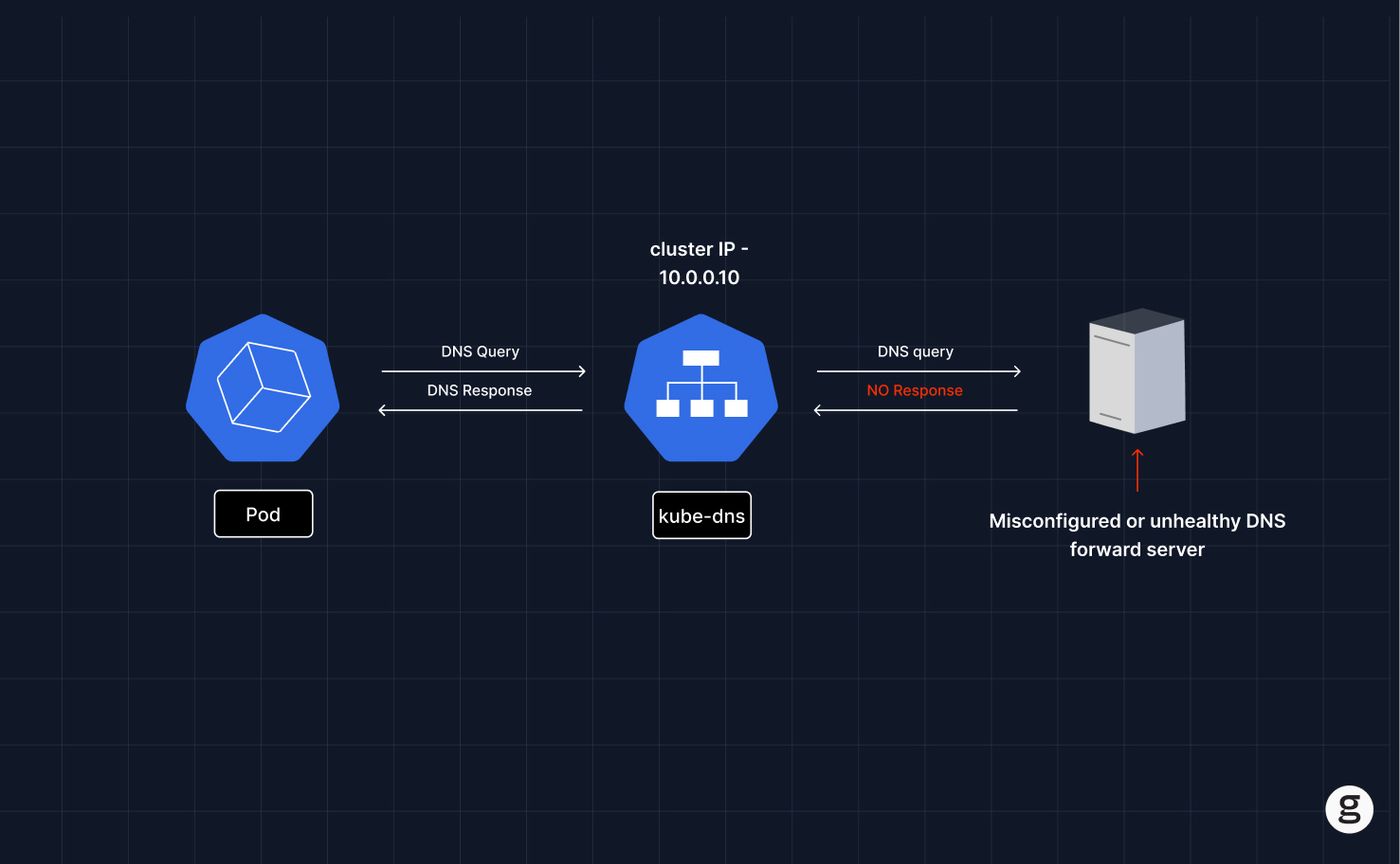Click 'Misconfigured or unhealthy DNS forward server' caption
The height and width of the screenshot is (864, 1400).
1137,535
